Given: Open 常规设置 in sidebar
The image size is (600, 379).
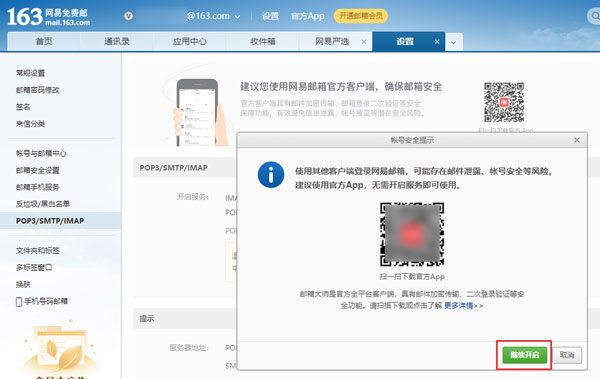Looking at the screenshot, I should point(30,73).
